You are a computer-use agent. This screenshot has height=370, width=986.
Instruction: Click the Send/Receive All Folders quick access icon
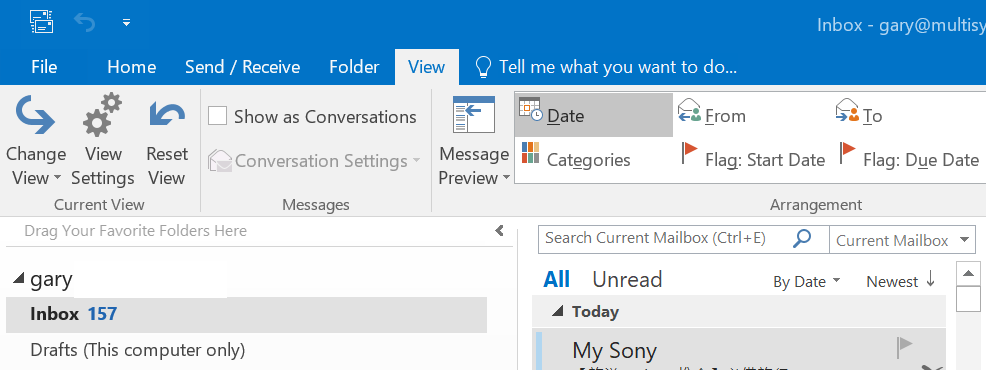[x=42, y=23]
